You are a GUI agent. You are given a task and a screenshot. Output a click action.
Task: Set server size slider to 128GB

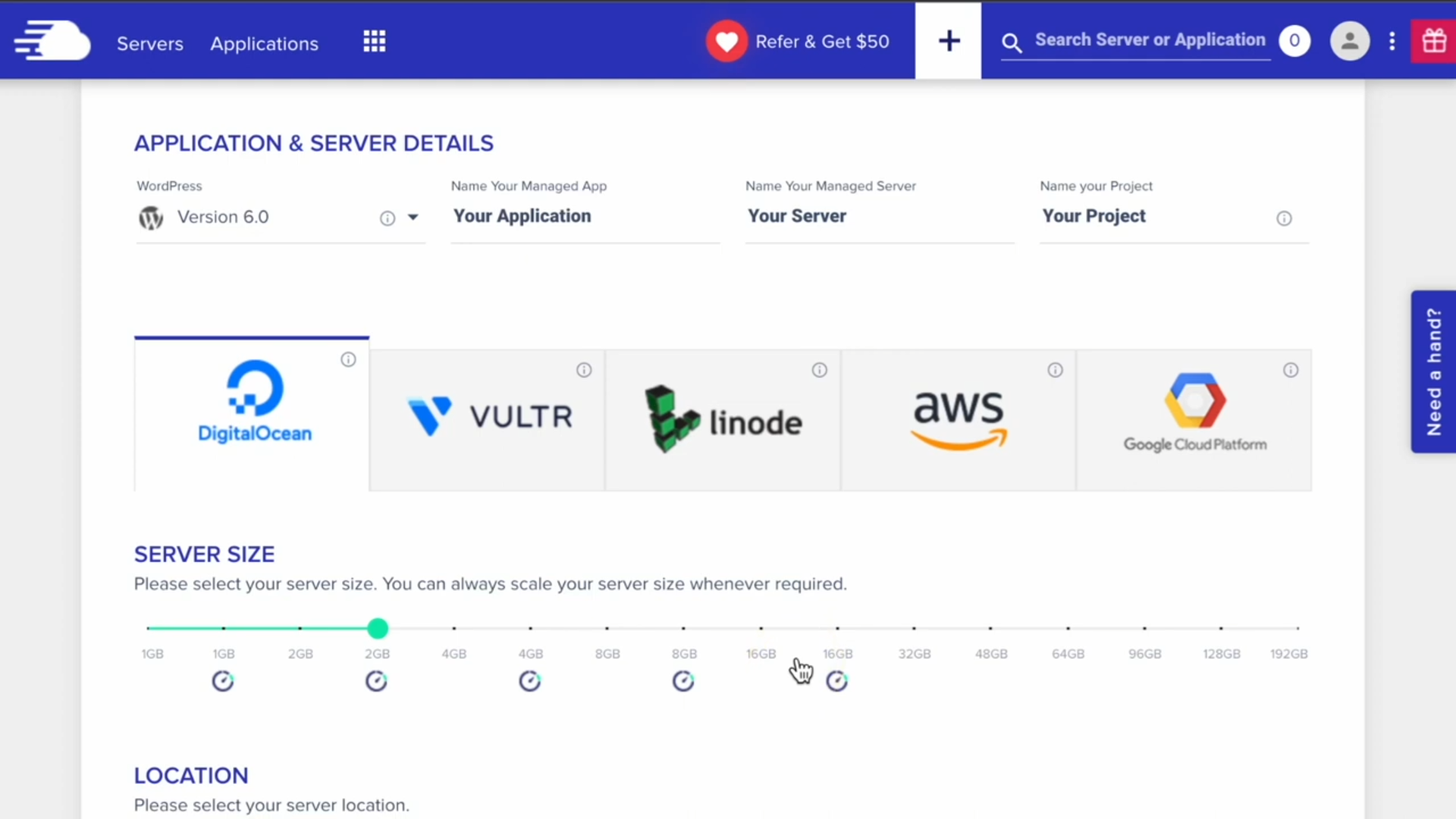coord(1221,628)
